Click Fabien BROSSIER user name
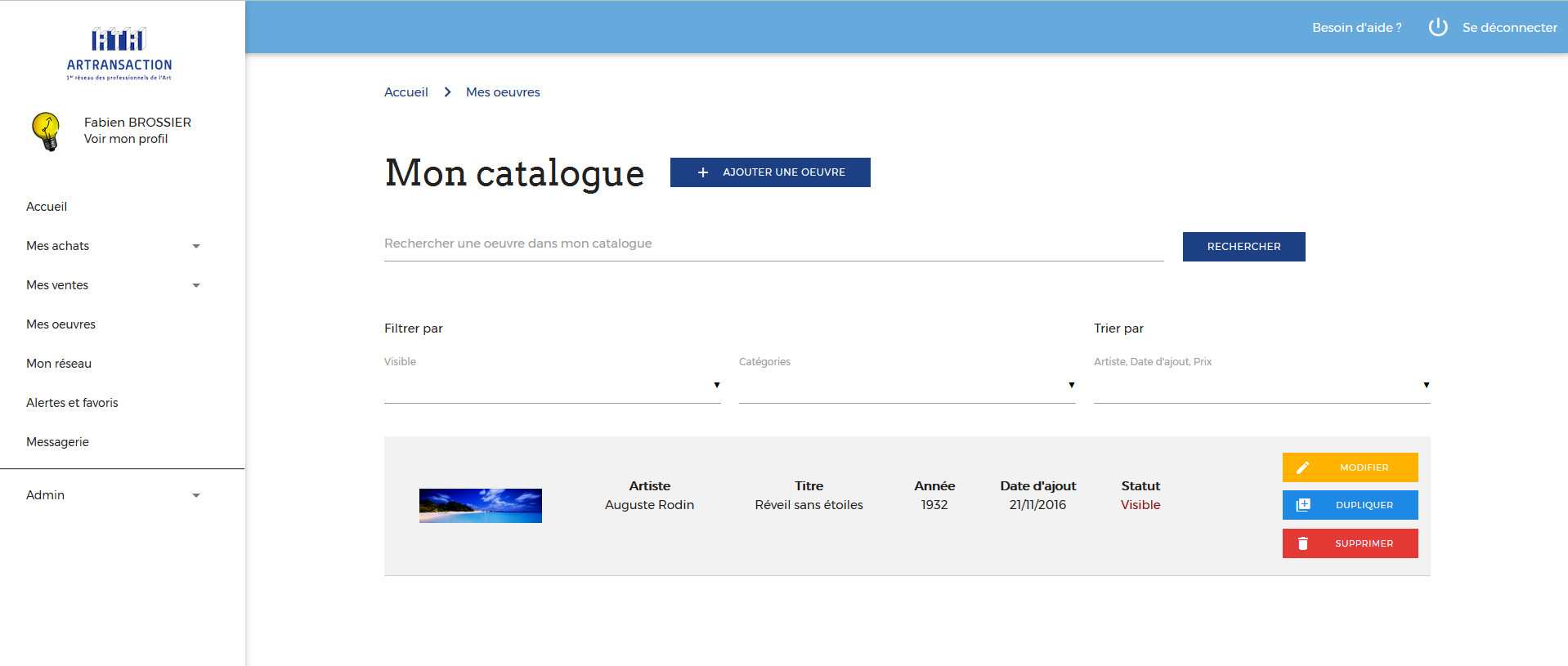 [137, 123]
